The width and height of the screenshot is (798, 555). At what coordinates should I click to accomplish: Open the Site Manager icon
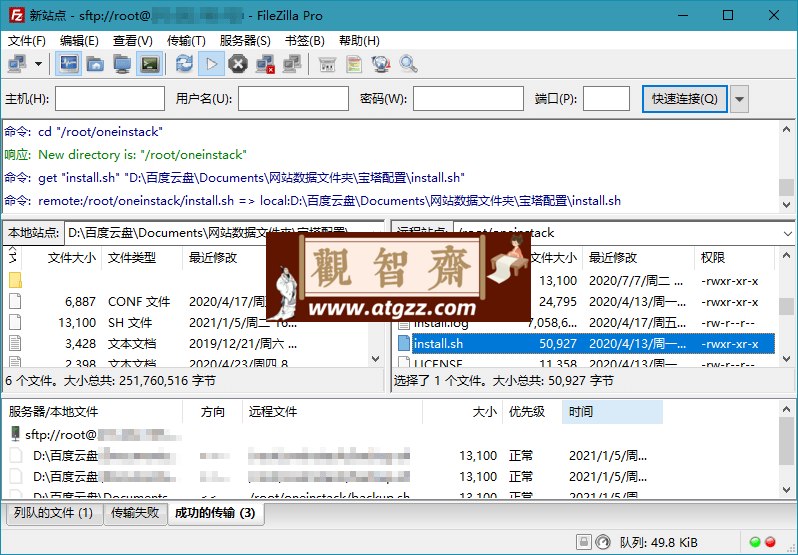pos(17,64)
